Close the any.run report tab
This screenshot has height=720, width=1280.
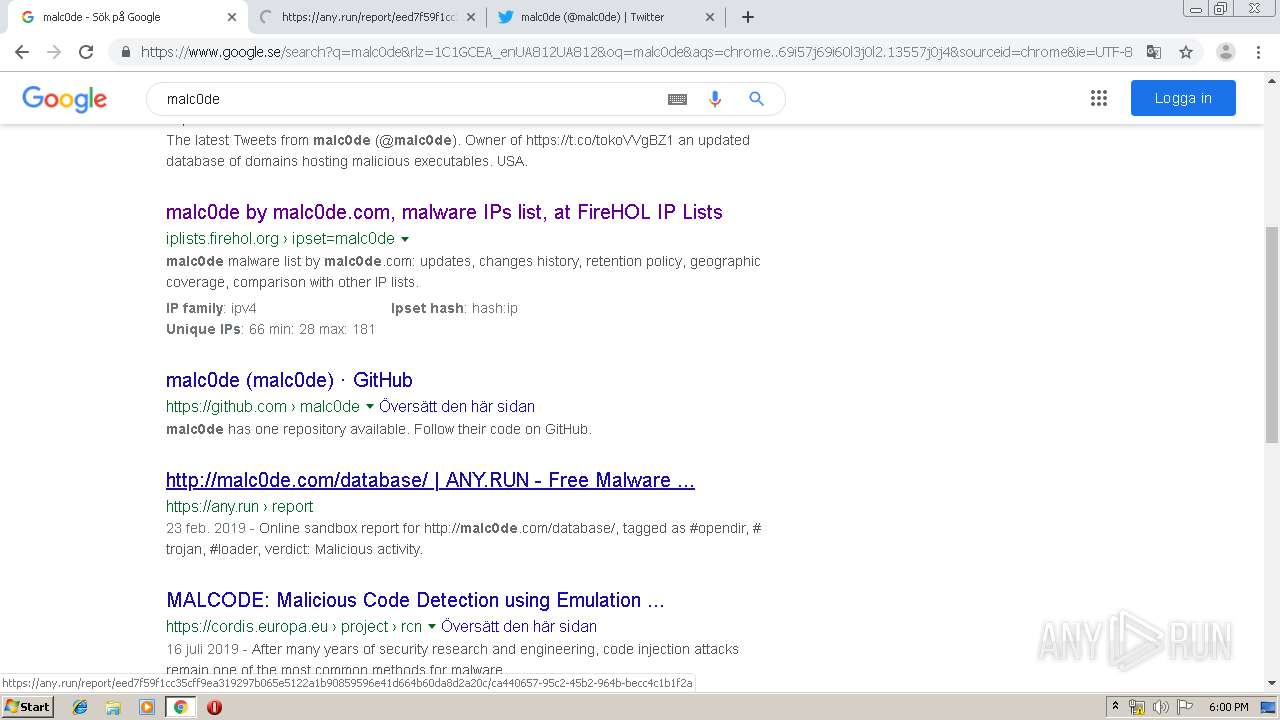click(x=471, y=17)
